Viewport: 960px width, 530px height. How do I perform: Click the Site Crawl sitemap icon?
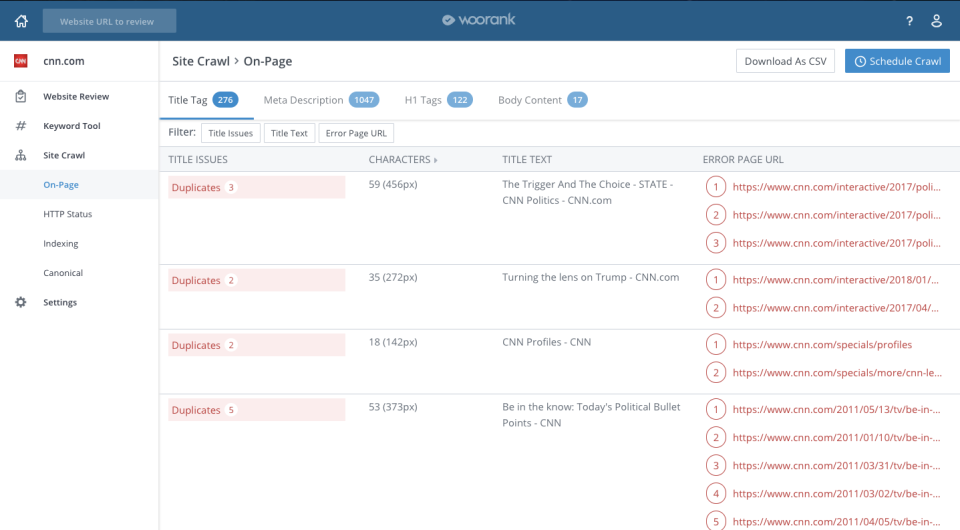pos(21,155)
